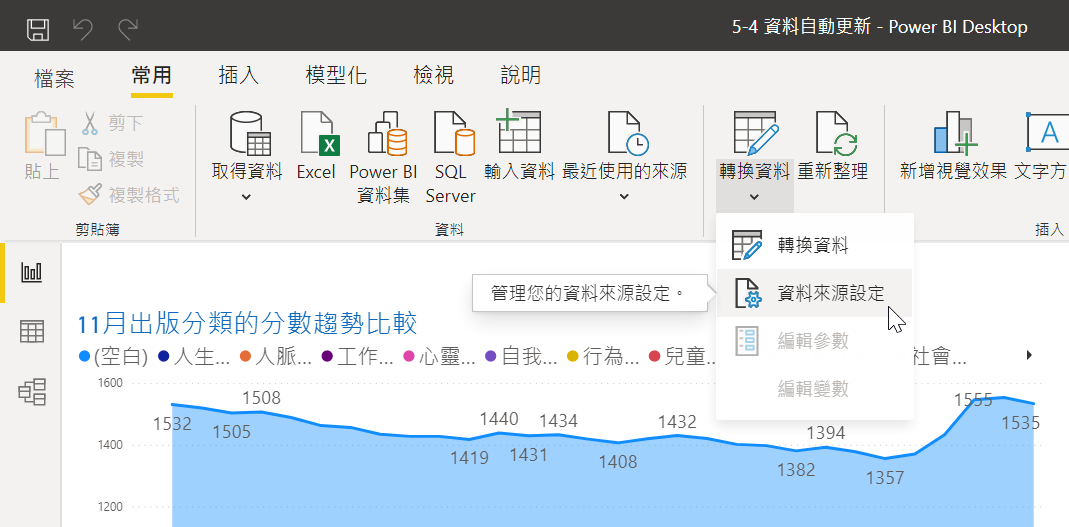Expand the 取得資料 dropdown arrow
The height and width of the screenshot is (527, 1069).
(247, 197)
